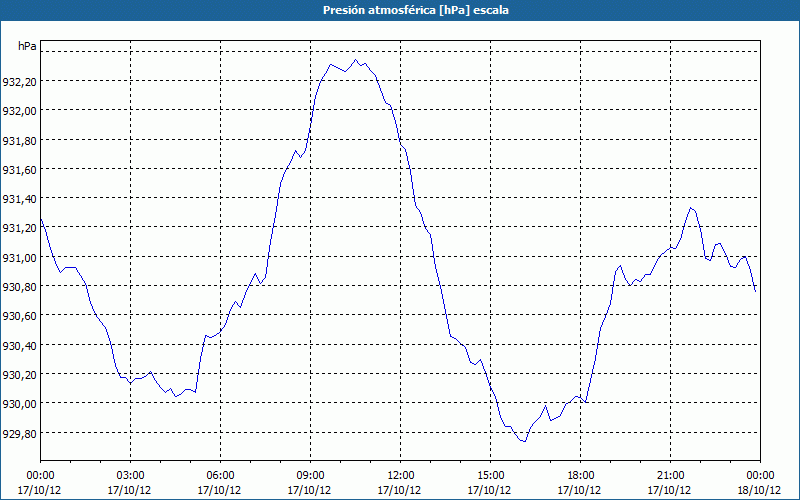Viewport: 800px width, 500px height.
Task: Select the 929,80 axis value
Action: click(x=19, y=433)
